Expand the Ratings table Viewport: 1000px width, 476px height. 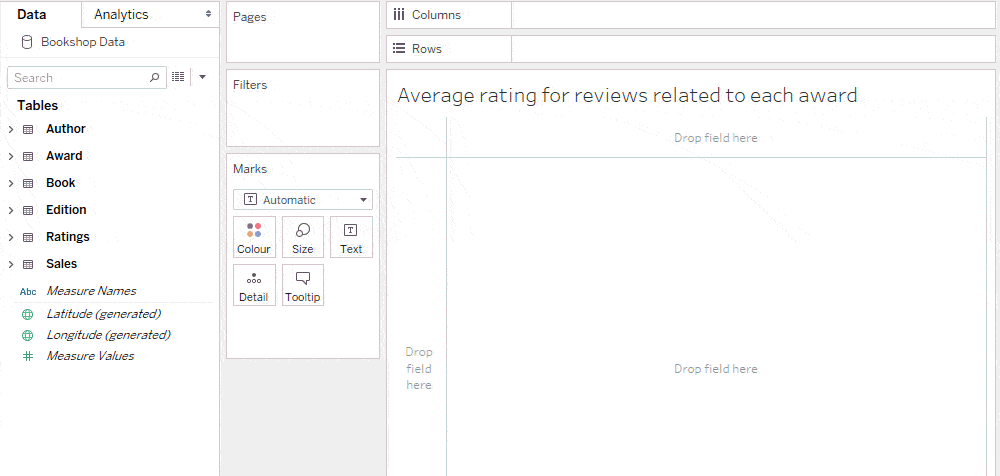pyautogui.click(x=11, y=237)
